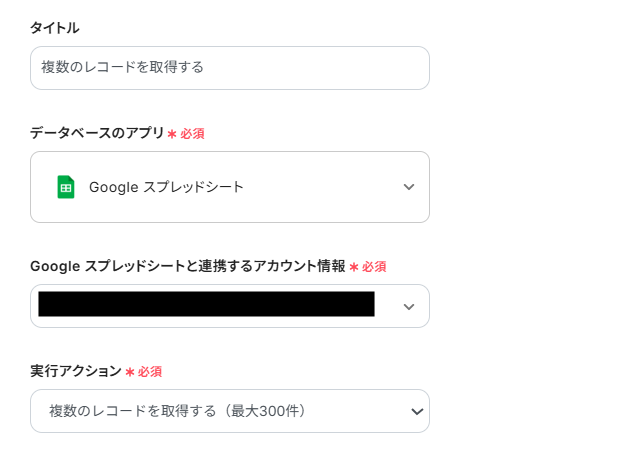Click the 必須 marker next to アカウント情報

point(374,267)
